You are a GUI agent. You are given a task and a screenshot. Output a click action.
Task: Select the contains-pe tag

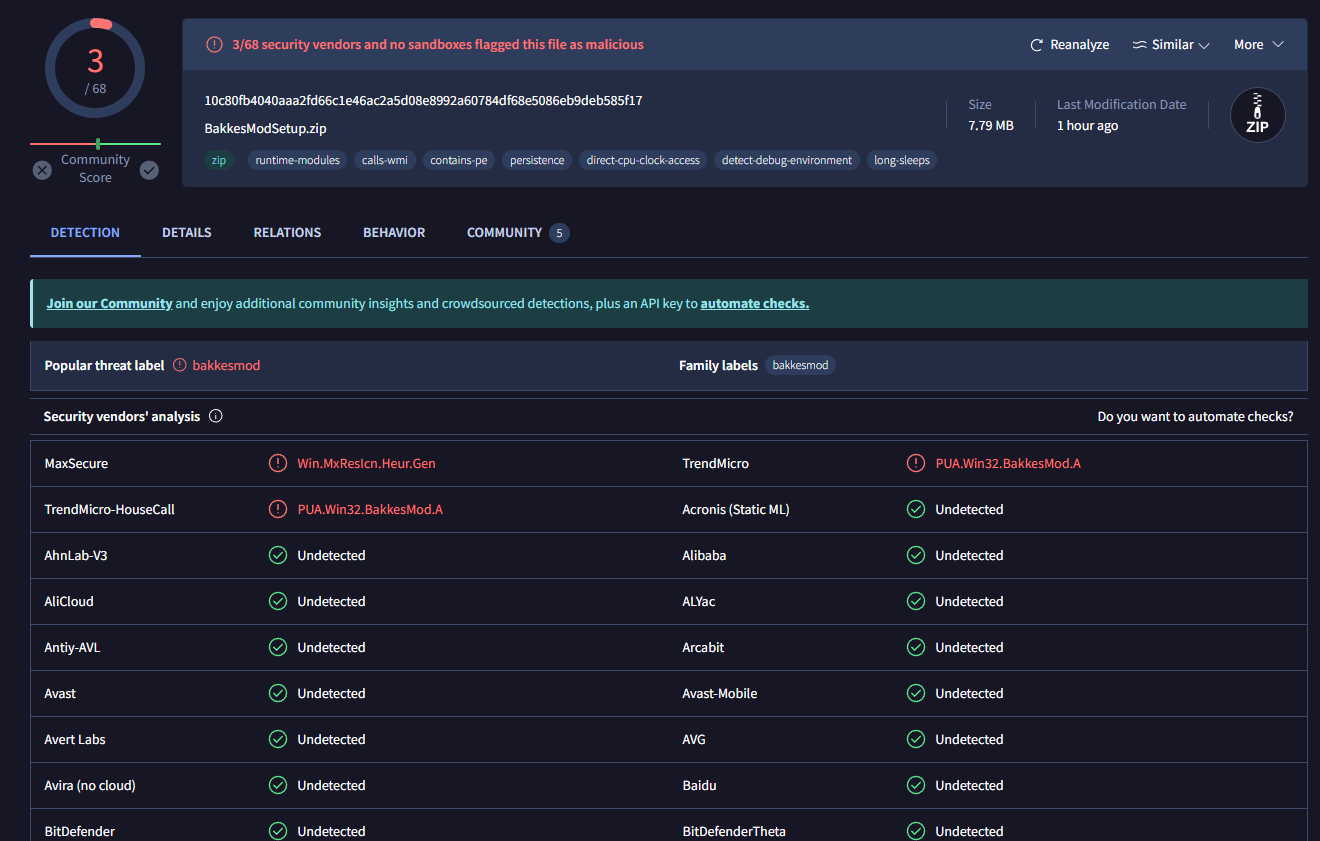pos(459,160)
